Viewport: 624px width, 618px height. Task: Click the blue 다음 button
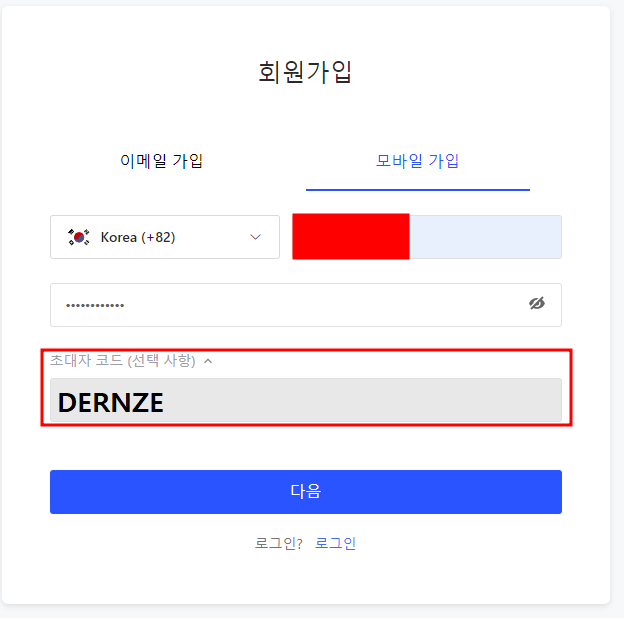306,492
